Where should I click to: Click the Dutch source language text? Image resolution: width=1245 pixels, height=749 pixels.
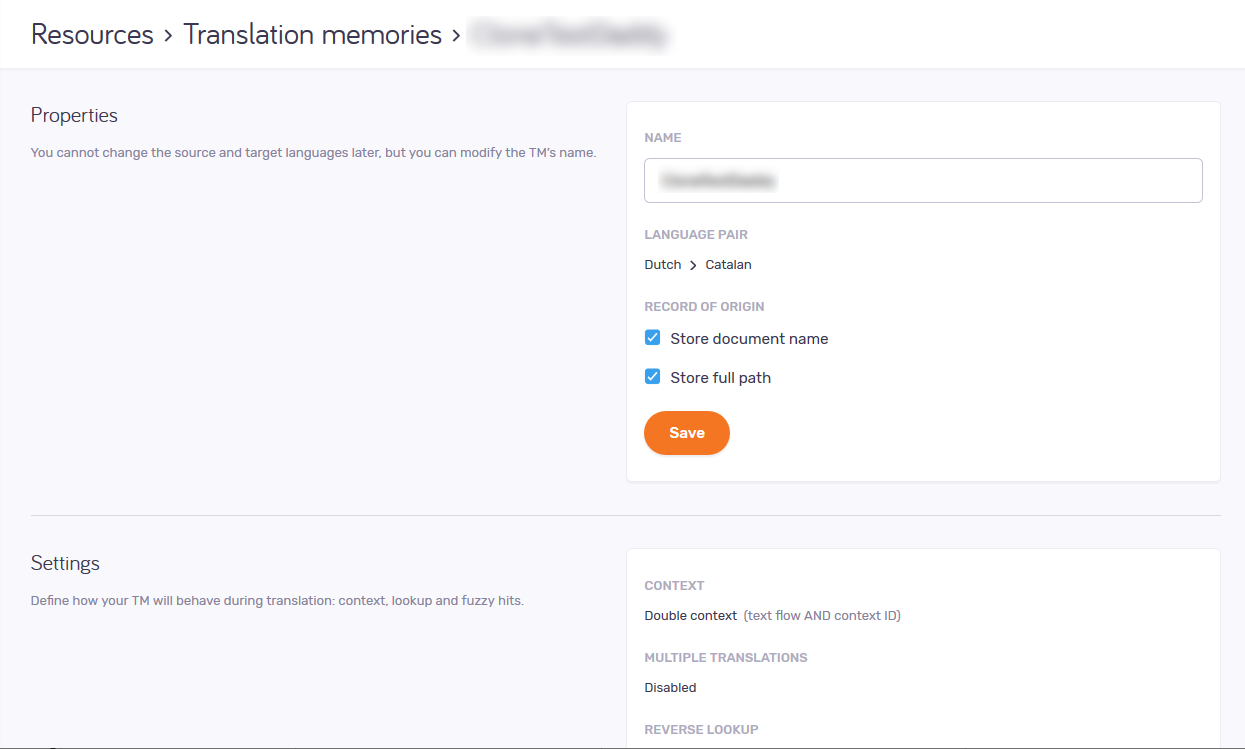pyautogui.click(x=662, y=265)
